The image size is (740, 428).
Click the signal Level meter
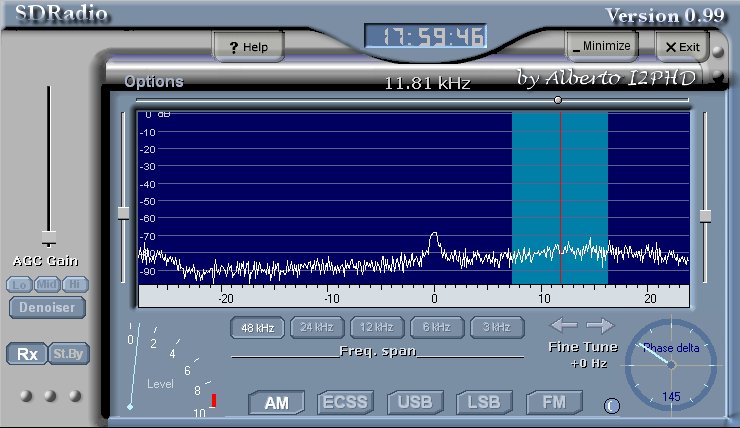tap(170, 370)
